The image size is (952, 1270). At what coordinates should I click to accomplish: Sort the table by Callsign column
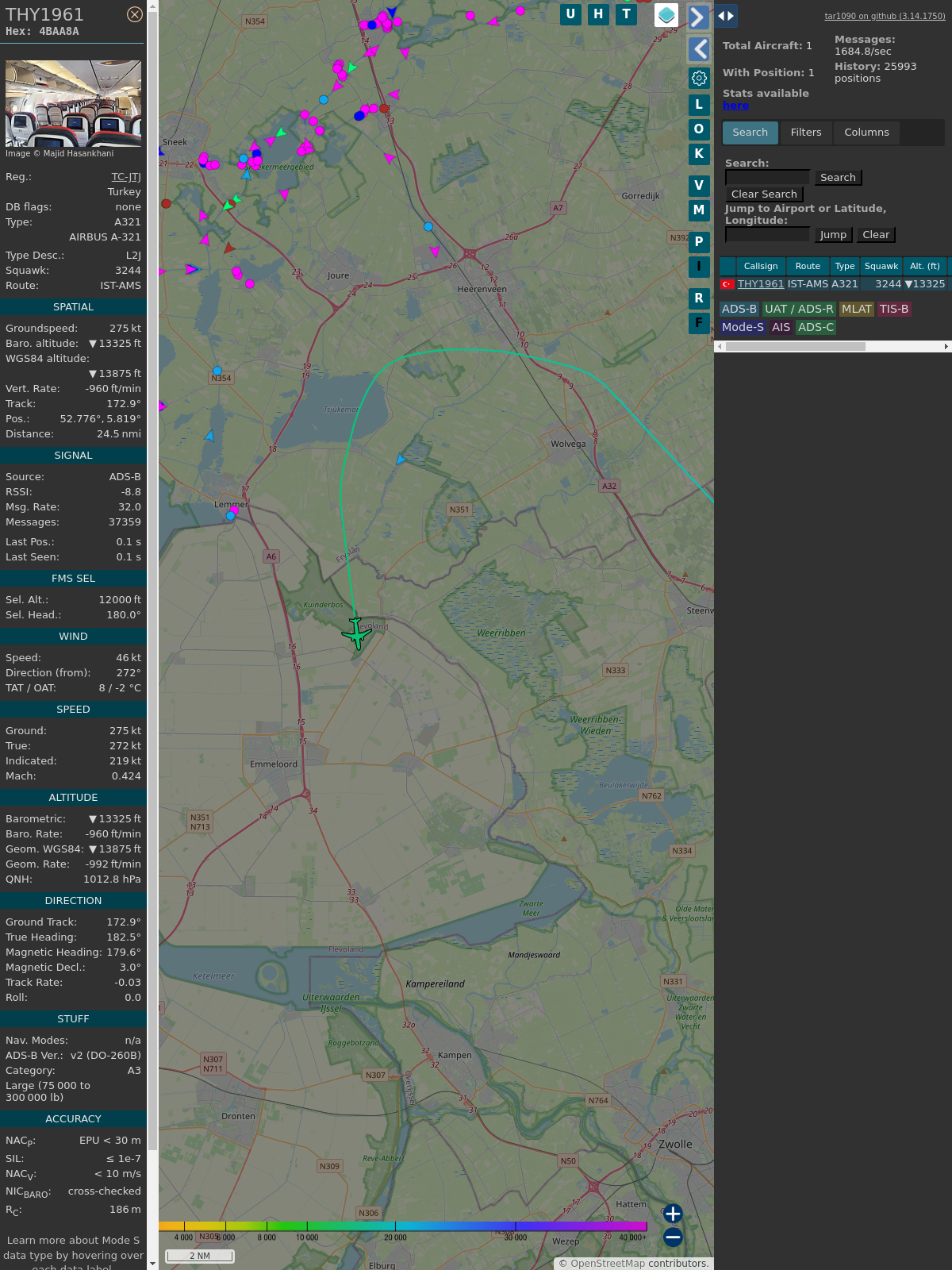(761, 266)
